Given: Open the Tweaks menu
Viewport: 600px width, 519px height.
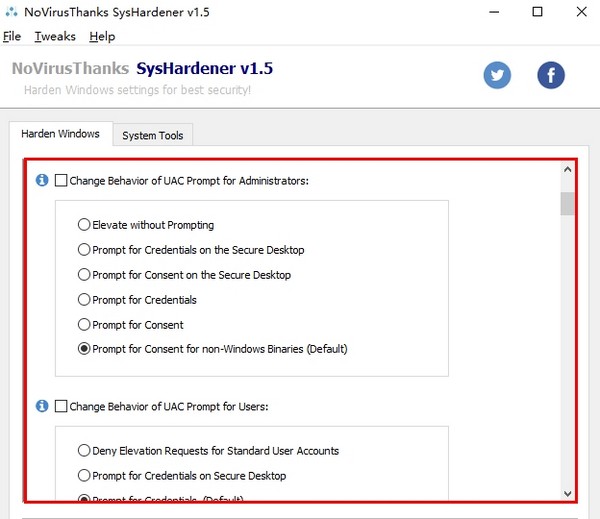Looking at the screenshot, I should (55, 36).
